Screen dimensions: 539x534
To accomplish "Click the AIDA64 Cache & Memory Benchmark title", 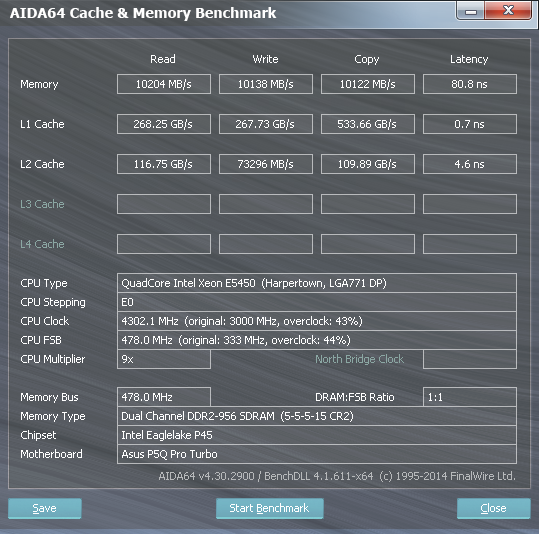I will [143, 13].
